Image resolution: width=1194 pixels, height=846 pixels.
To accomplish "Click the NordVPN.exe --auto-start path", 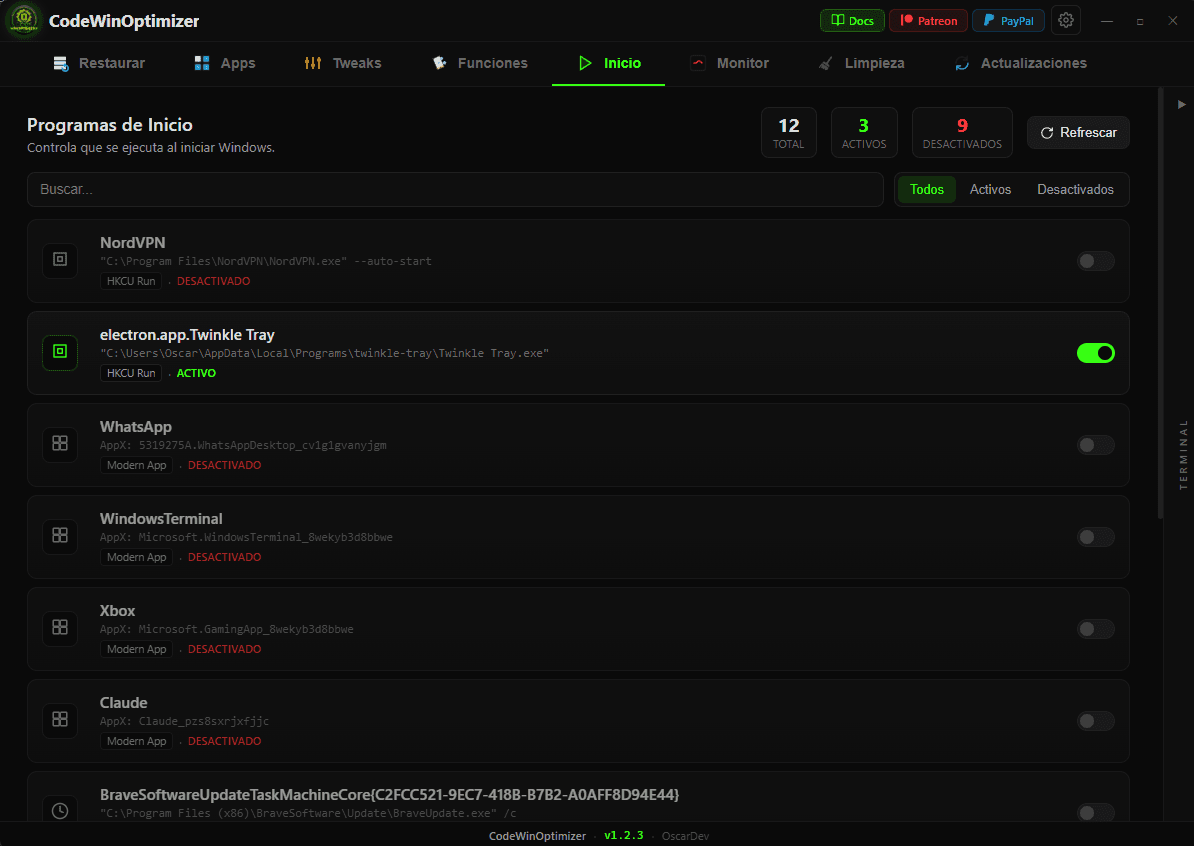I will (x=266, y=261).
